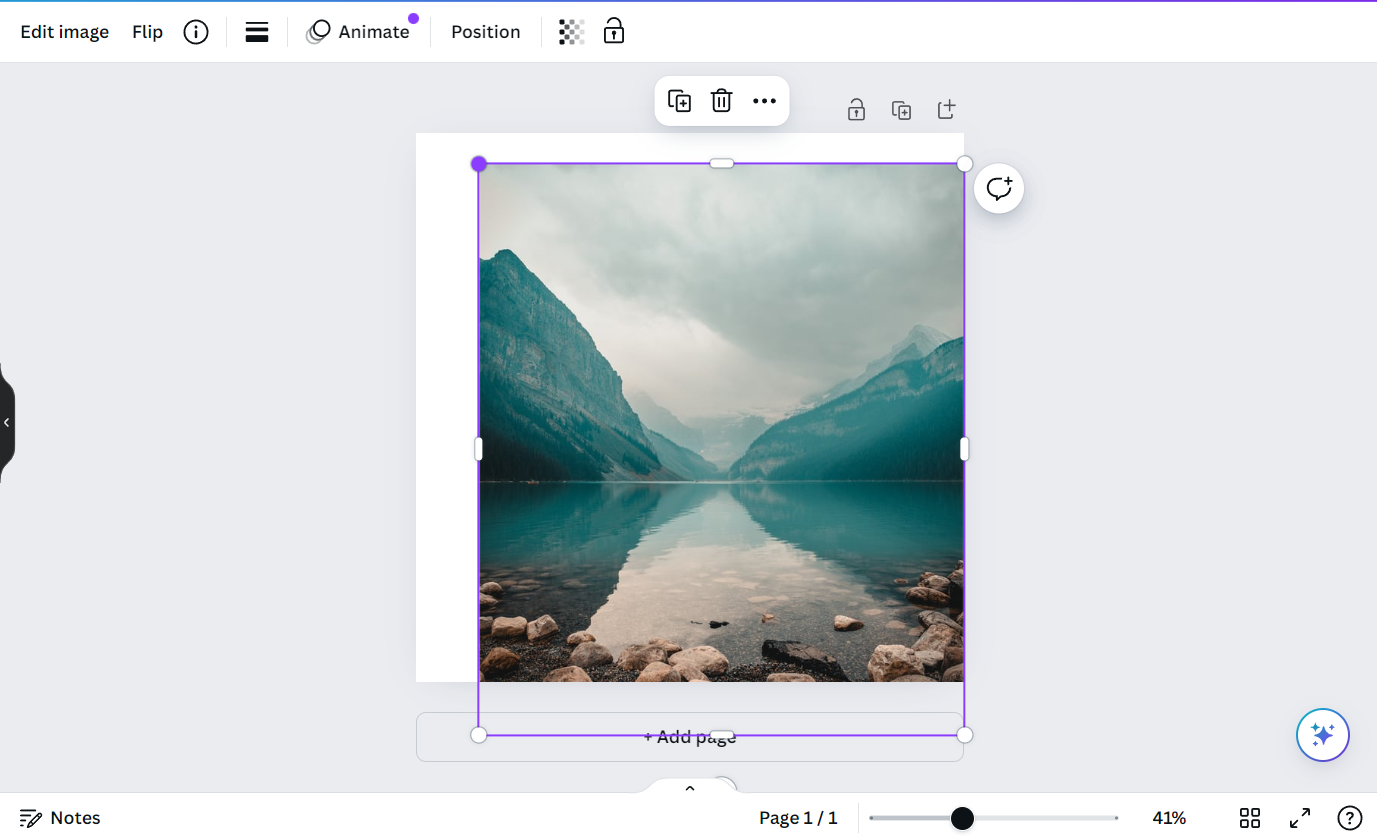The height and width of the screenshot is (836, 1377).
Task: Open Position settings
Action: pos(485,31)
